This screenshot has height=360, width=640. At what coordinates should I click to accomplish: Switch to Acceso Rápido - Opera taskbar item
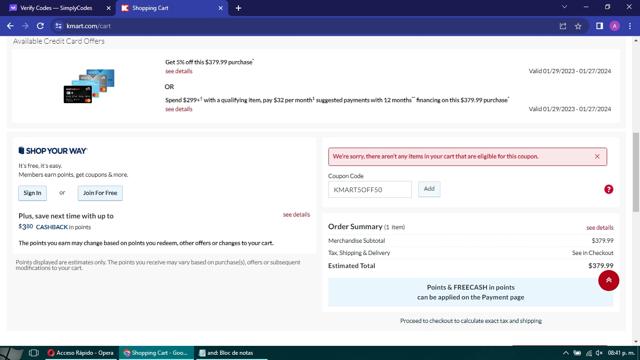pyautogui.click(x=80, y=353)
